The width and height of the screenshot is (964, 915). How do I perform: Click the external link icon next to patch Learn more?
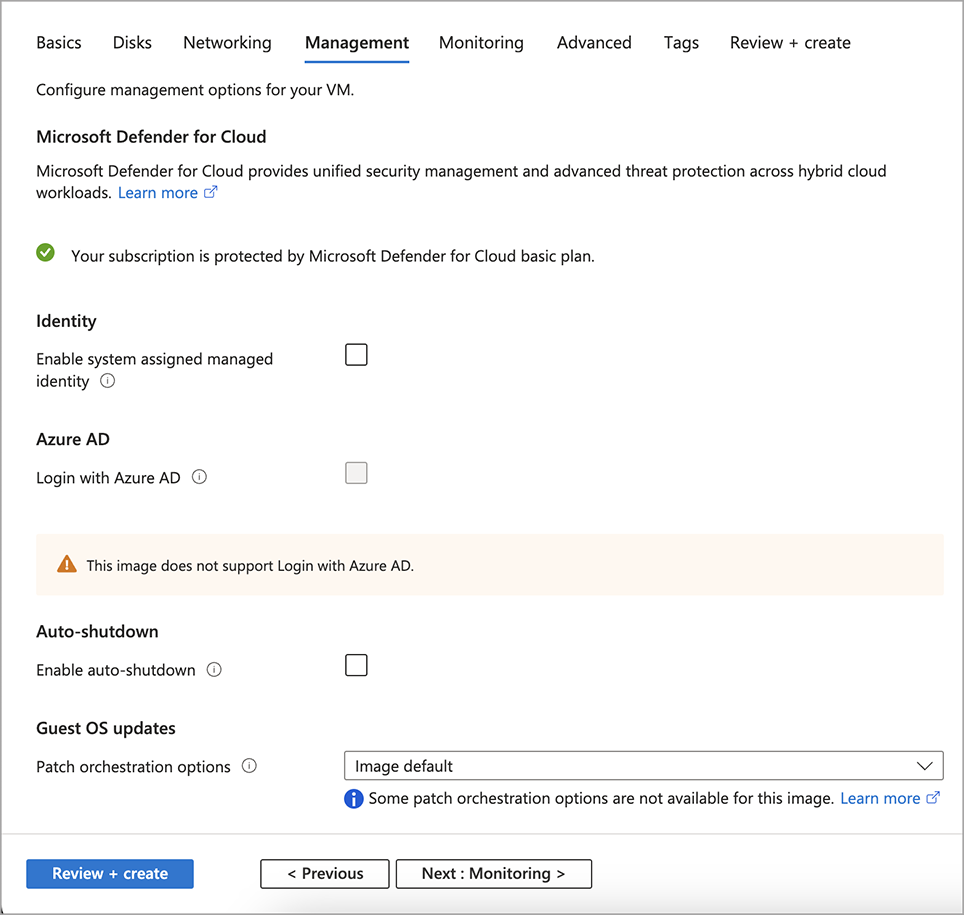(x=934, y=798)
